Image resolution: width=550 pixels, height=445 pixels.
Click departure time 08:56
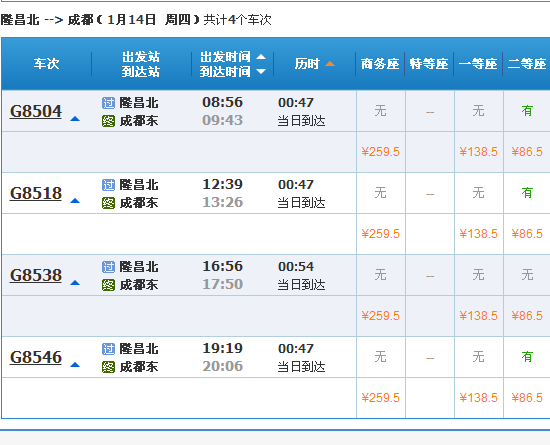(222, 102)
